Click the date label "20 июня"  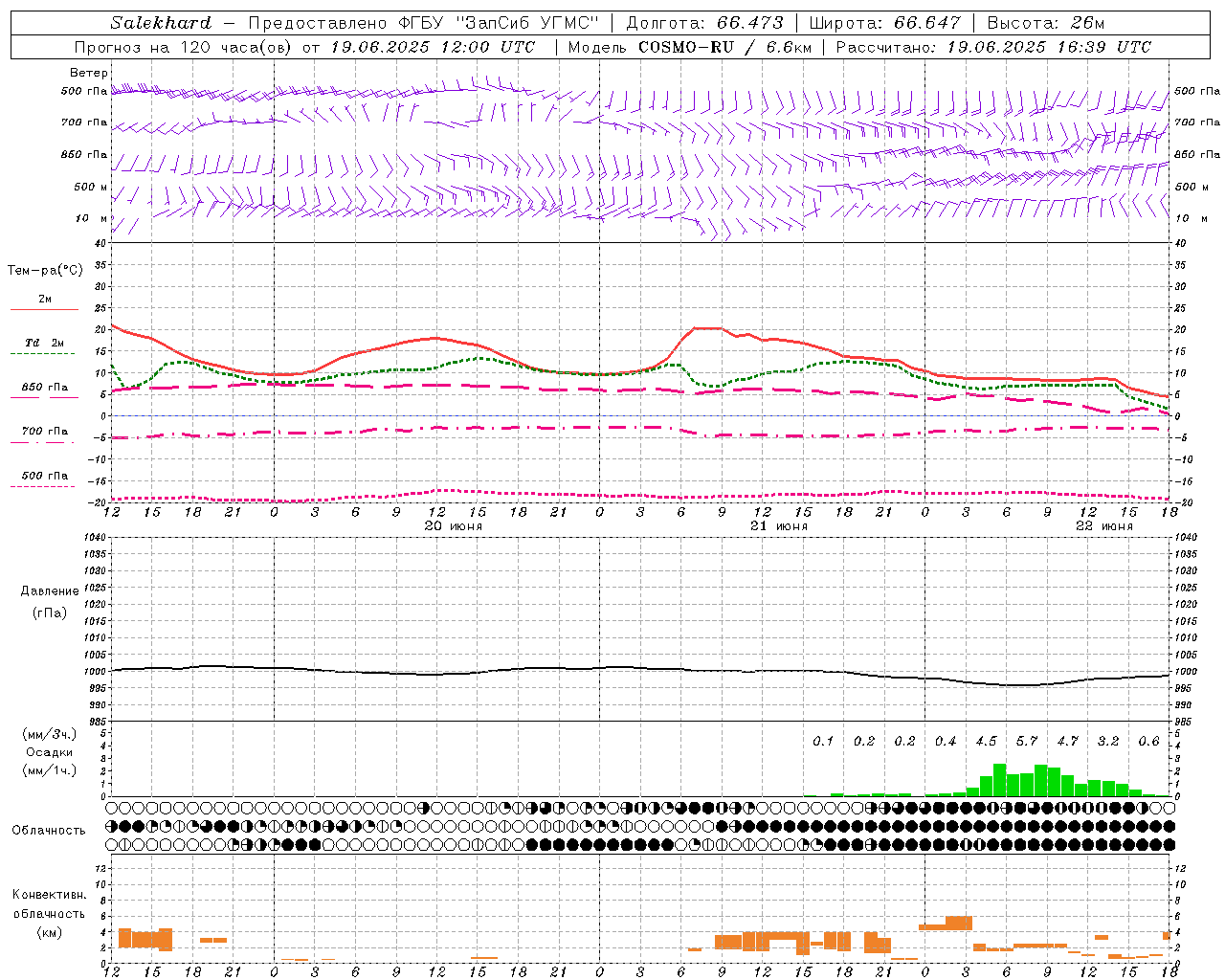454,526
